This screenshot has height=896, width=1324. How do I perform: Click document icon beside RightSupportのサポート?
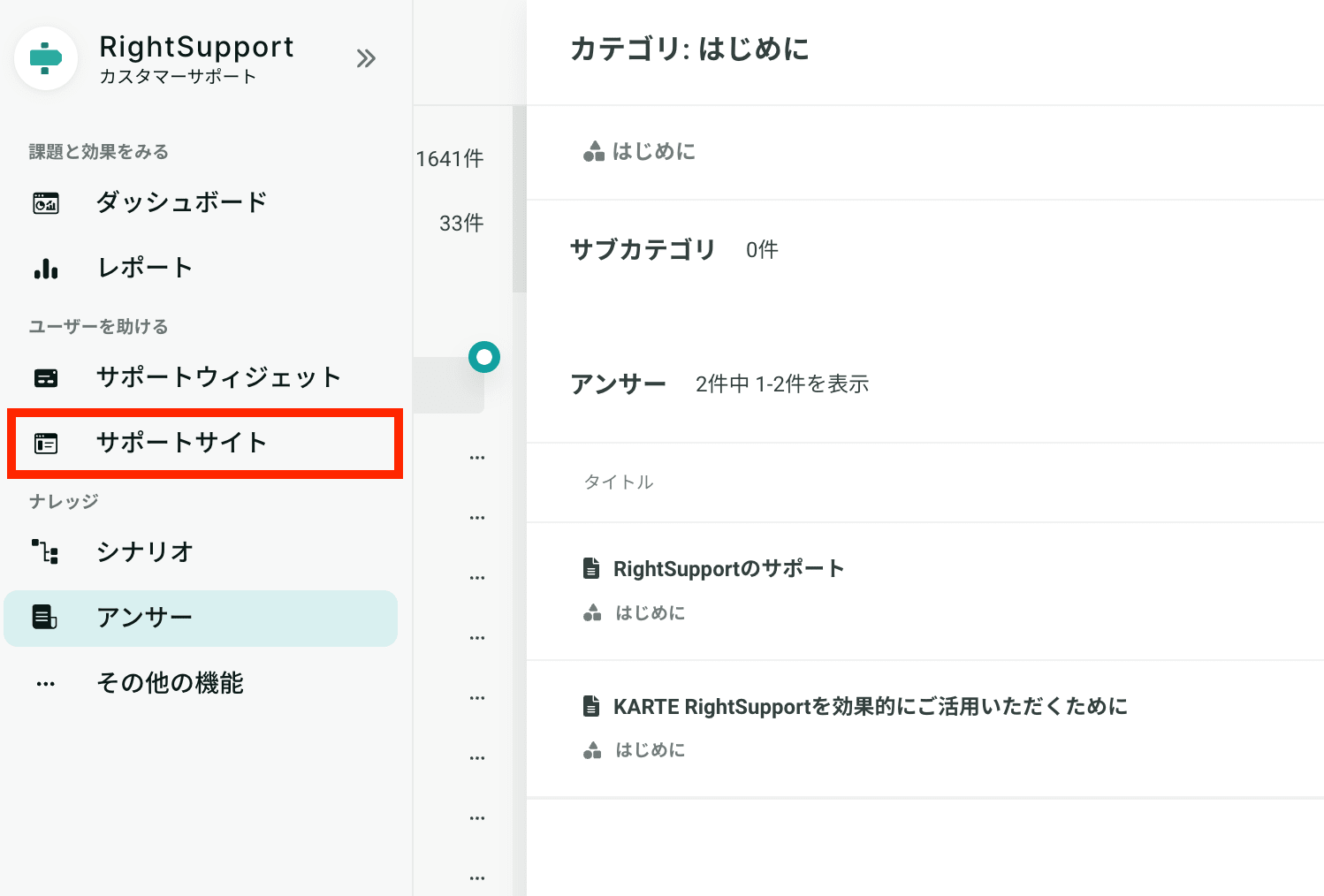click(x=591, y=568)
